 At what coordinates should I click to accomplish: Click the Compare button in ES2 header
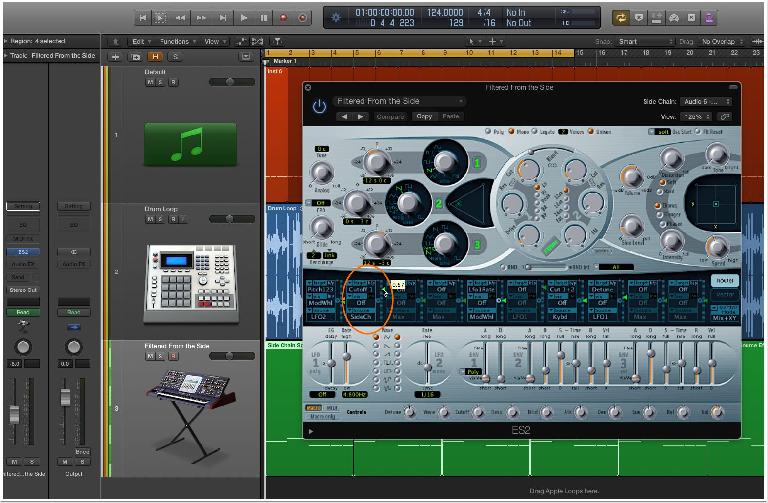coord(390,117)
